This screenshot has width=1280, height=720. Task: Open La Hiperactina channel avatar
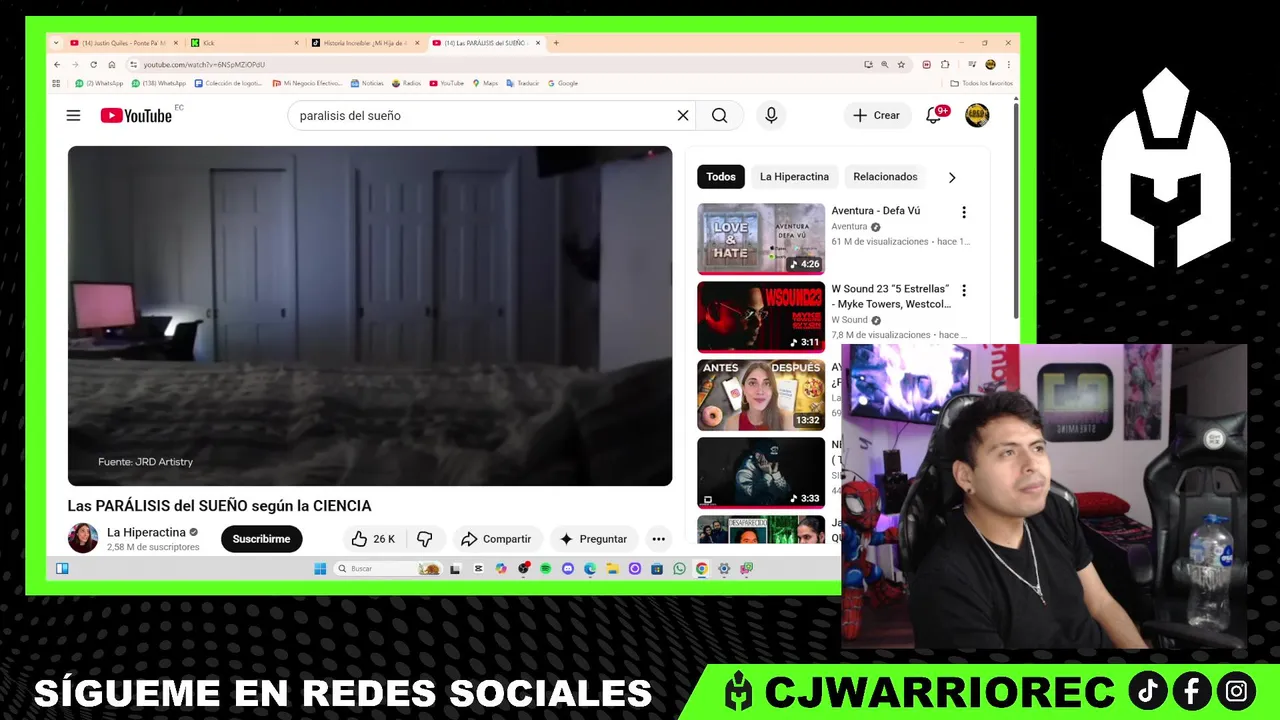[83, 538]
